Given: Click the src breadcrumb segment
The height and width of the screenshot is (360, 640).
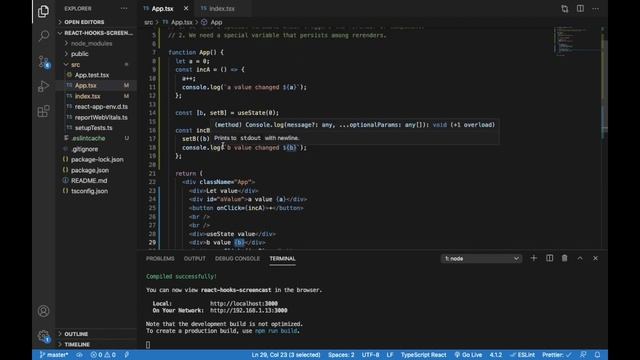Looking at the screenshot, I should tap(149, 22).
